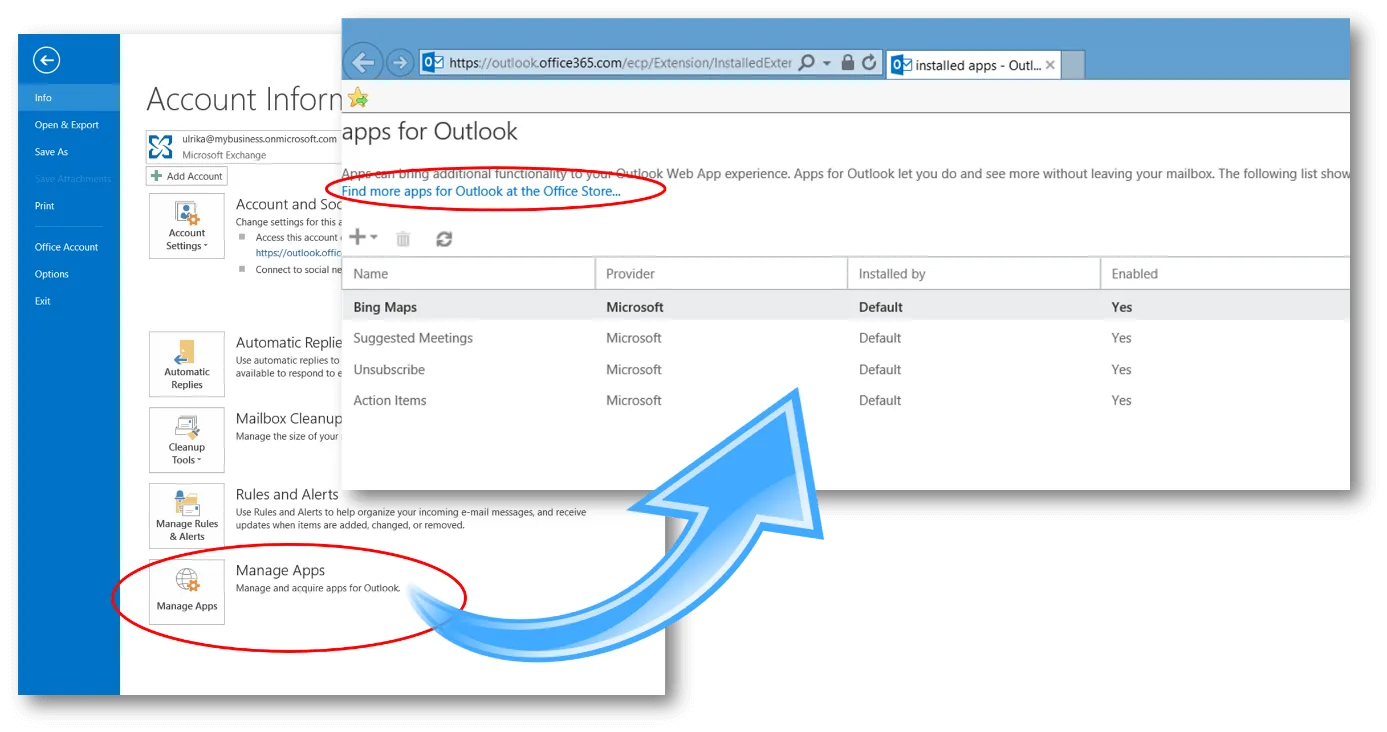Select the Suggested Meetings row
This screenshot has width=1387, height=732.
tap(846, 338)
